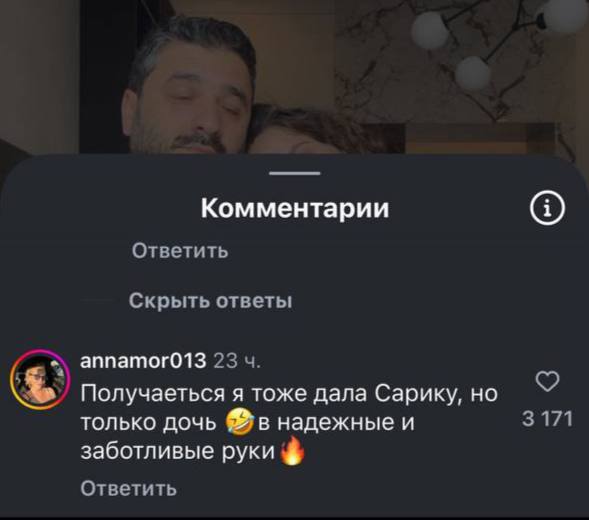Viewport: 589px width, 520px height.
Task: Click the laughing emoji in comment
Action: (239, 424)
